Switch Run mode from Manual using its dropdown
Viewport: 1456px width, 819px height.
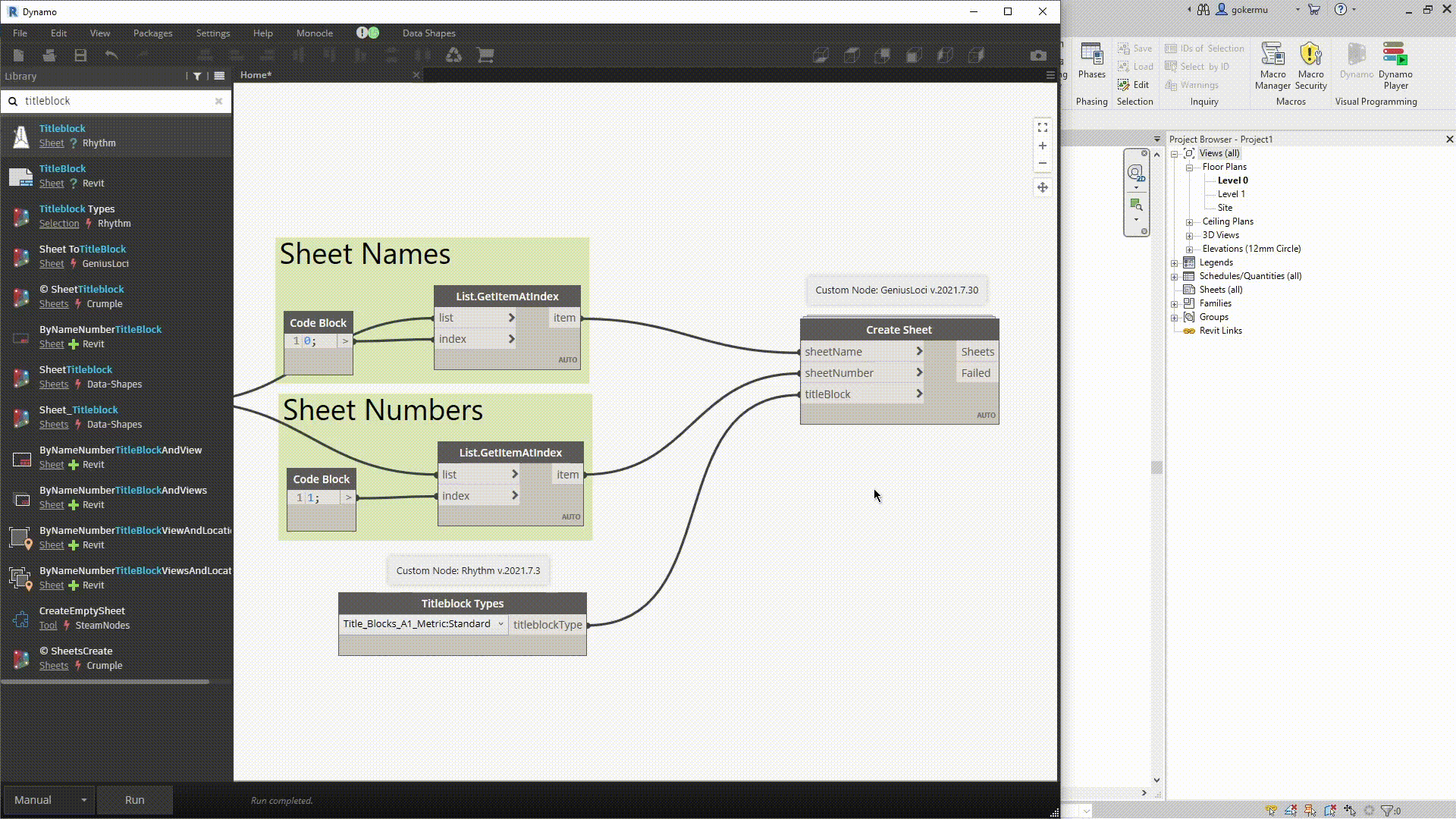(x=83, y=800)
